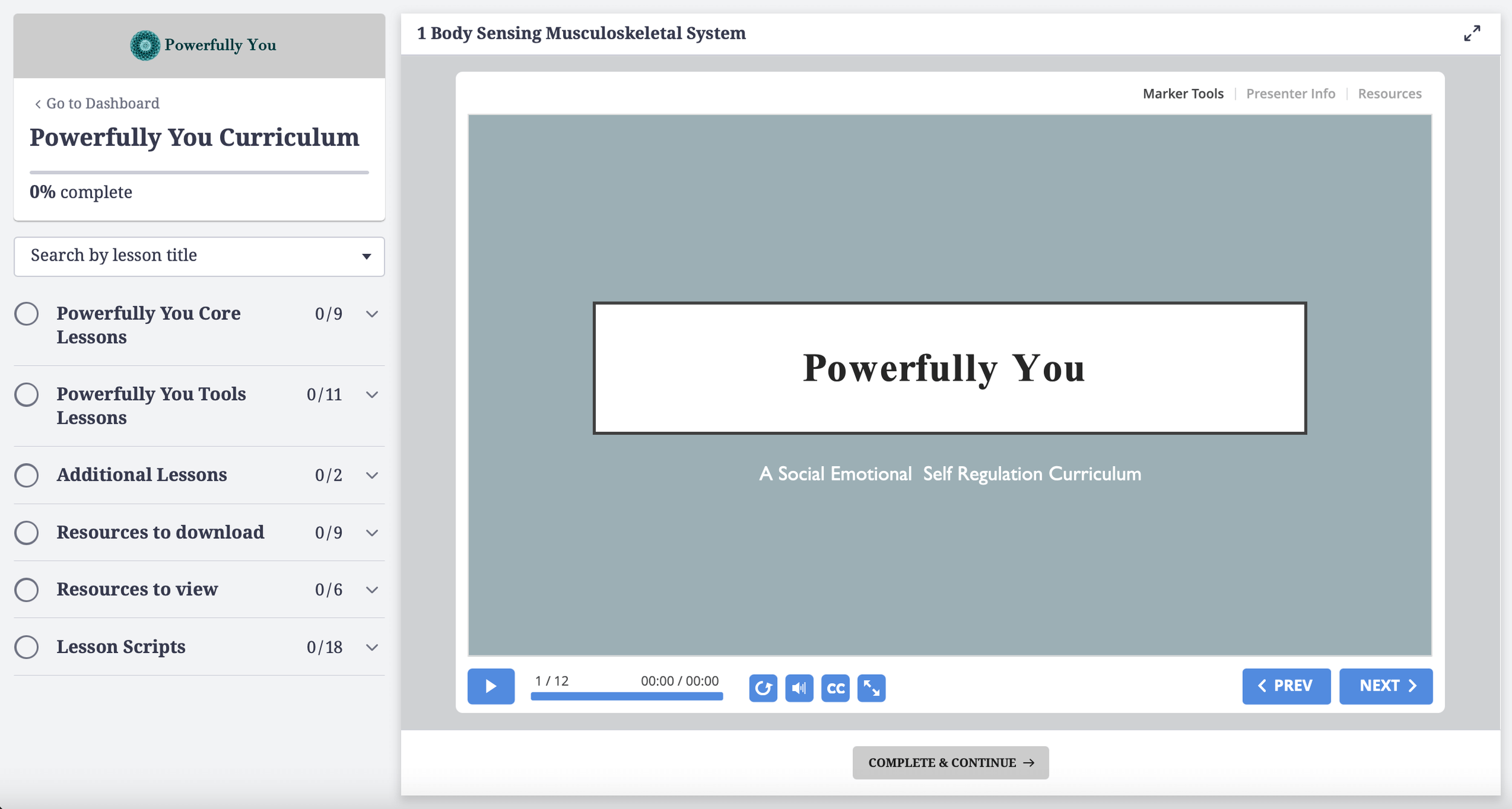Switch to the Resources tab
This screenshot has width=1512, height=809.
(x=1389, y=93)
